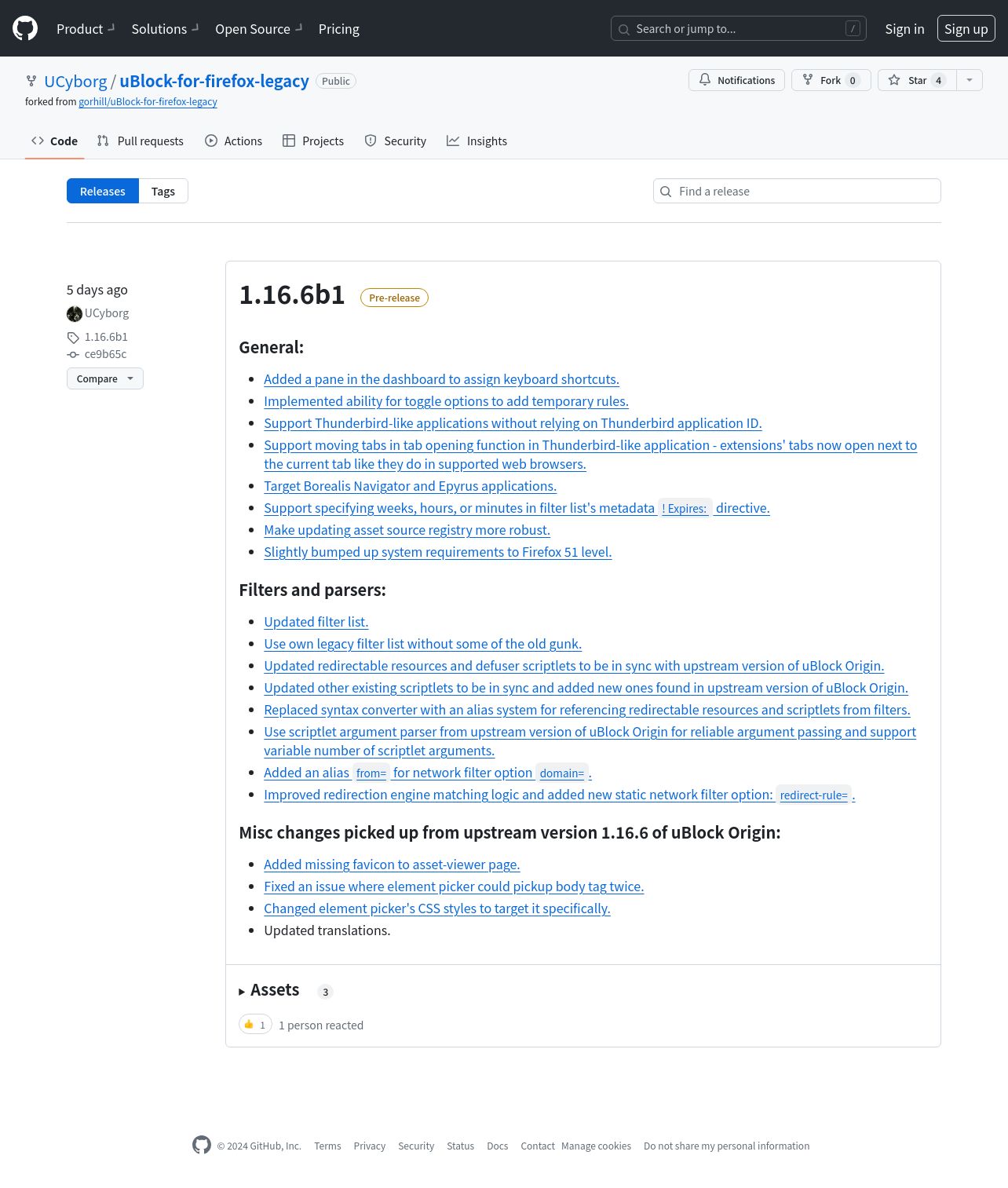Open 'Updated filter list.' link
The height and width of the screenshot is (1188, 1008).
click(316, 622)
